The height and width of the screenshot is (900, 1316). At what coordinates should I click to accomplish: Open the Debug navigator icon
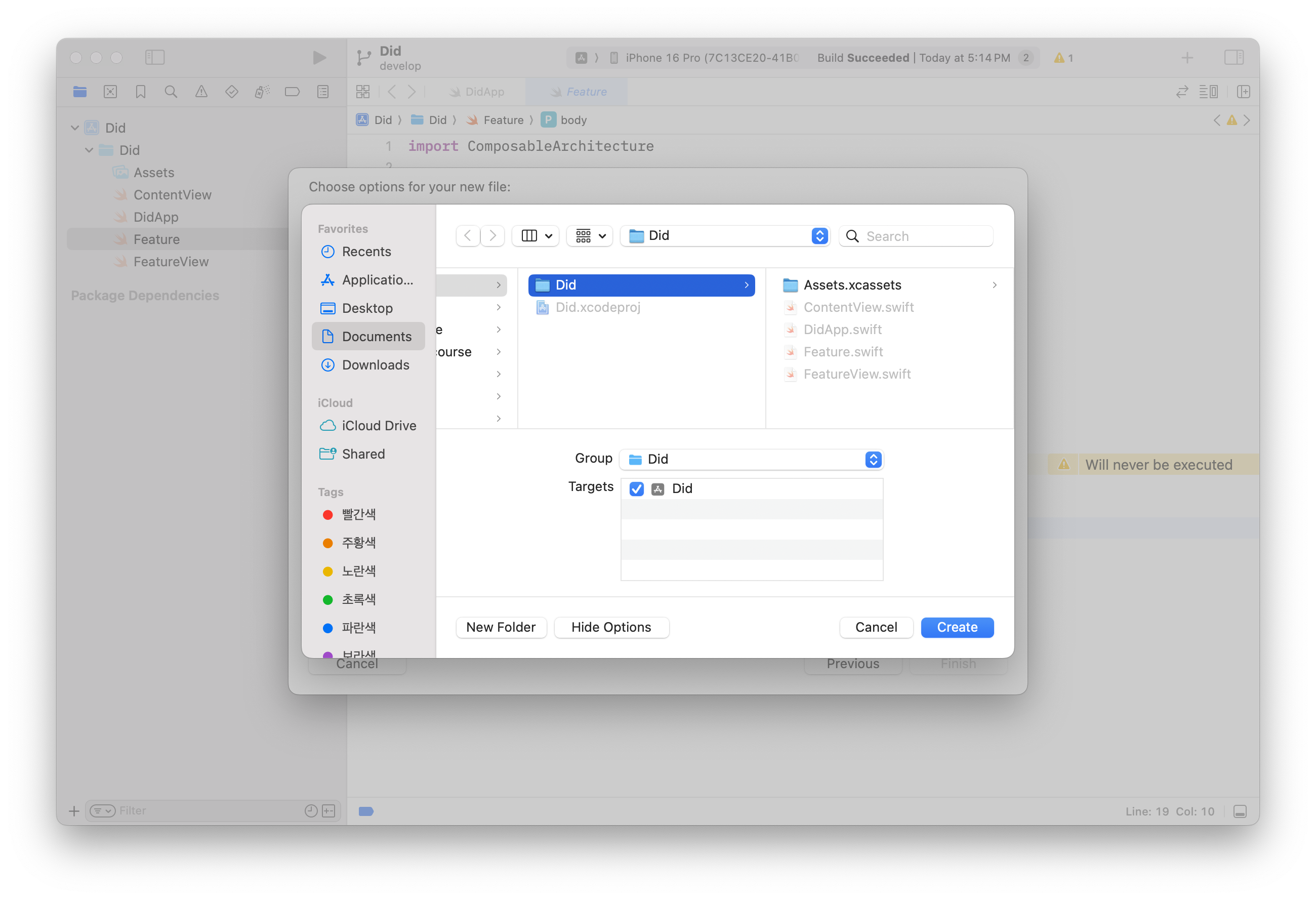click(x=262, y=92)
